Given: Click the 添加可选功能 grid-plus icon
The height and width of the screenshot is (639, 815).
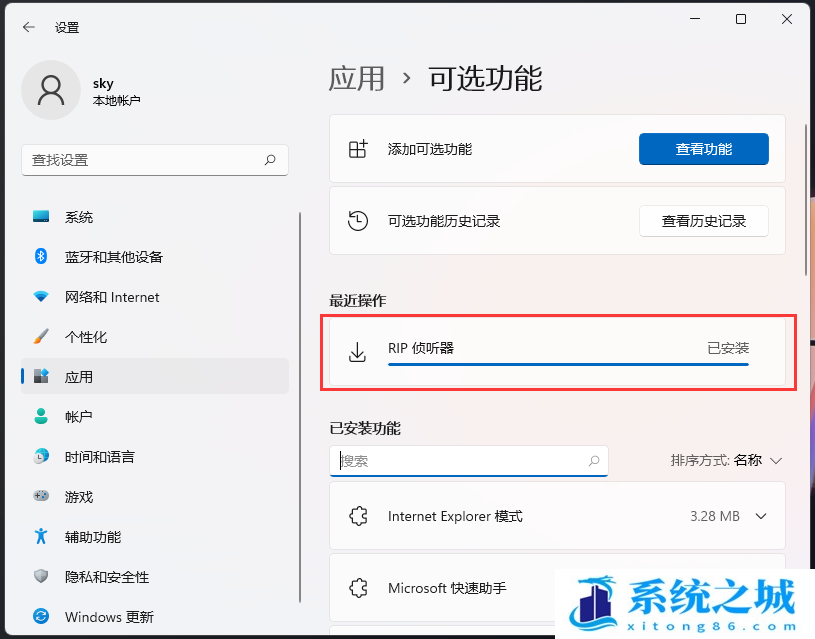Looking at the screenshot, I should click(x=358, y=149).
